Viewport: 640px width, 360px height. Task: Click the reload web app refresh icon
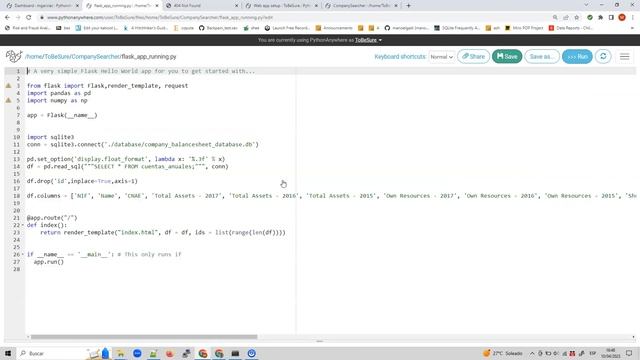(x=603, y=56)
